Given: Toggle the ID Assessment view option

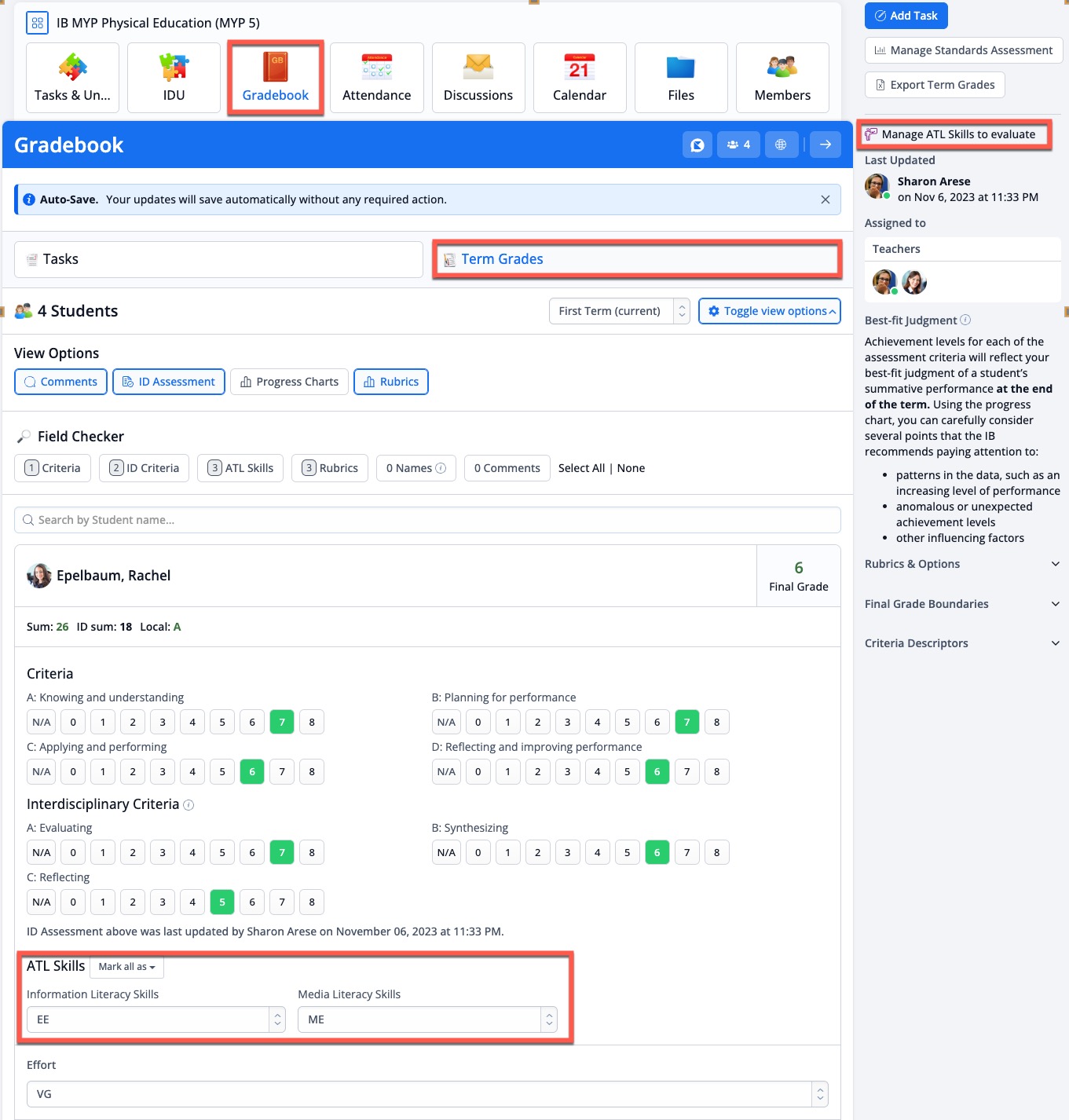Looking at the screenshot, I should coord(169,382).
